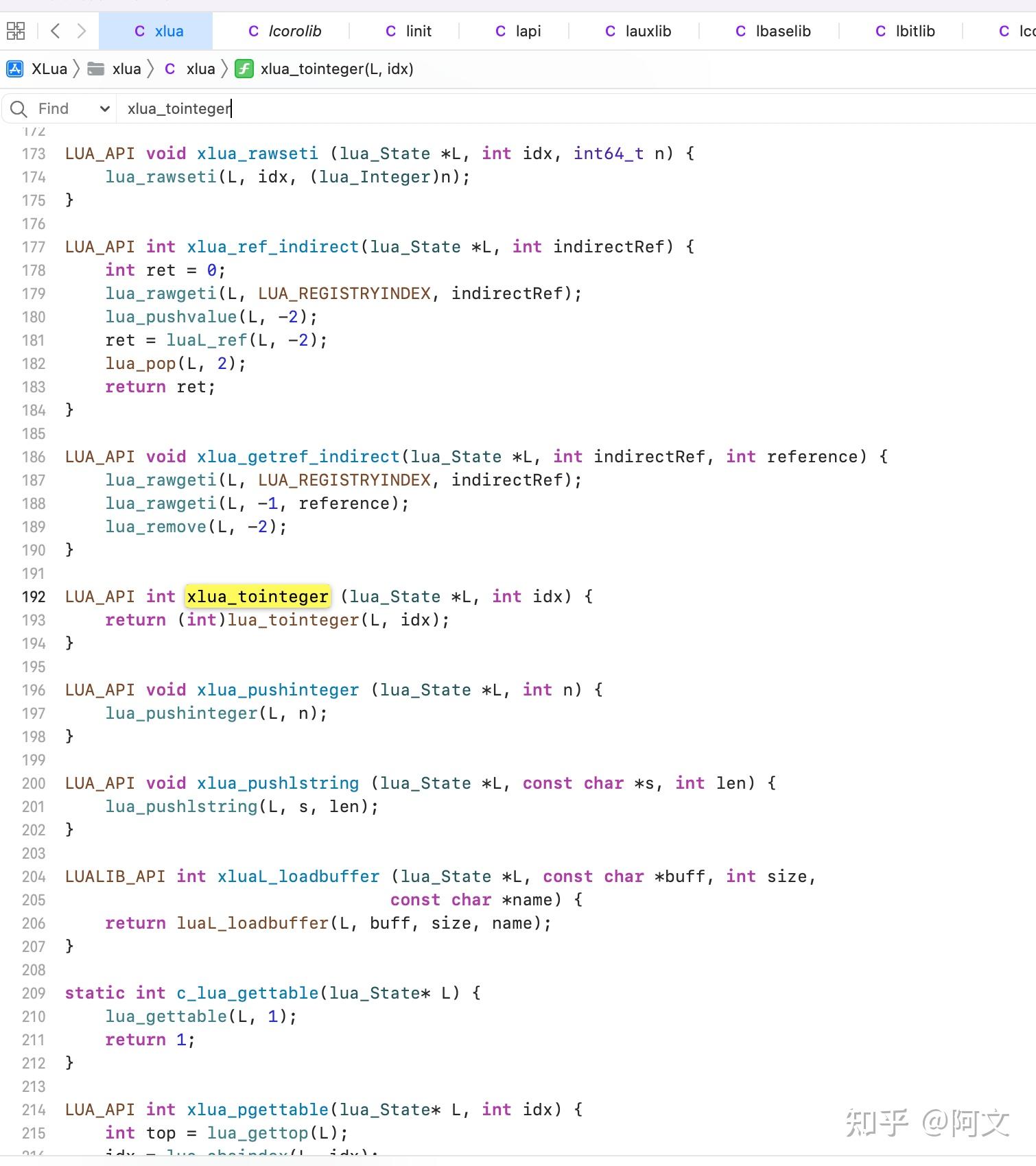Click the lua_tointeger call on line 193
1036x1166 pixels.
[x=294, y=620]
